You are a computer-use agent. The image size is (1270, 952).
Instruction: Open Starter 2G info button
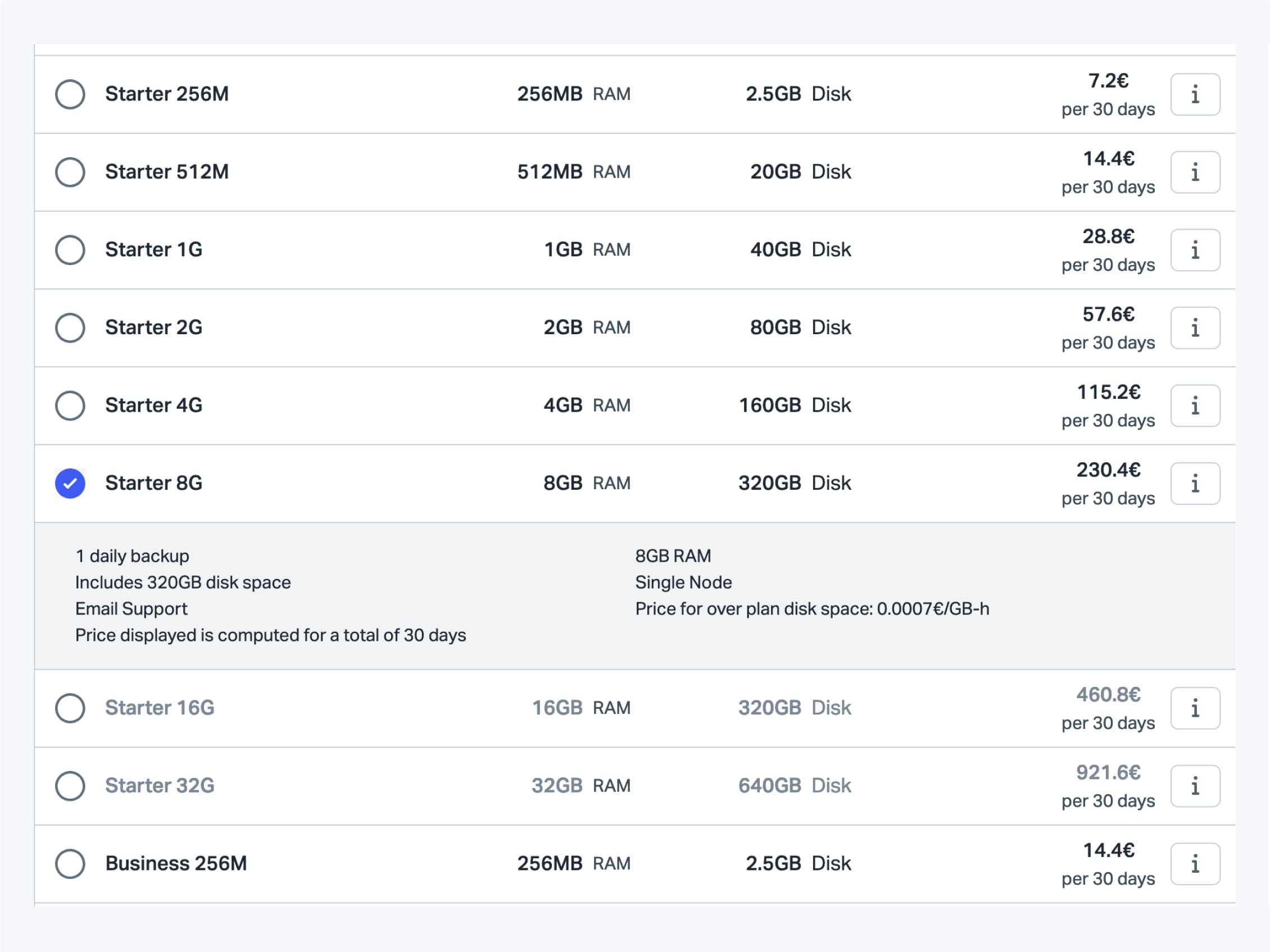click(1195, 327)
